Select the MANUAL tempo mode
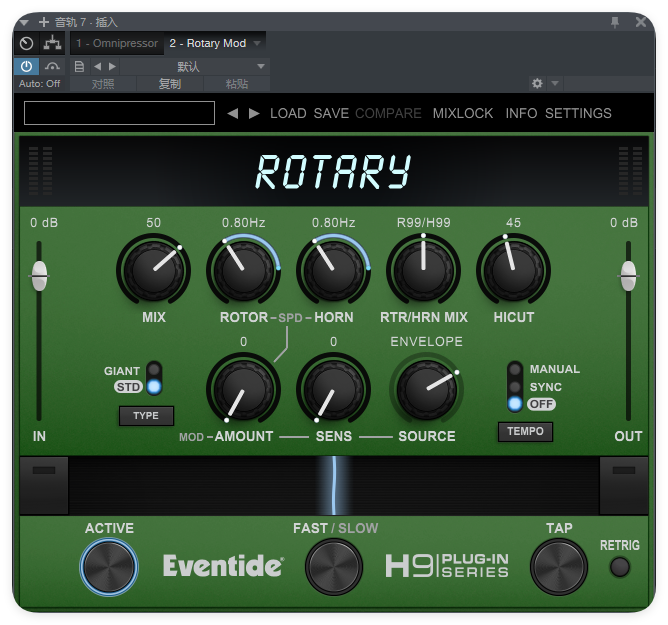Viewport: 668px width, 625px height. pyautogui.click(x=515, y=369)
